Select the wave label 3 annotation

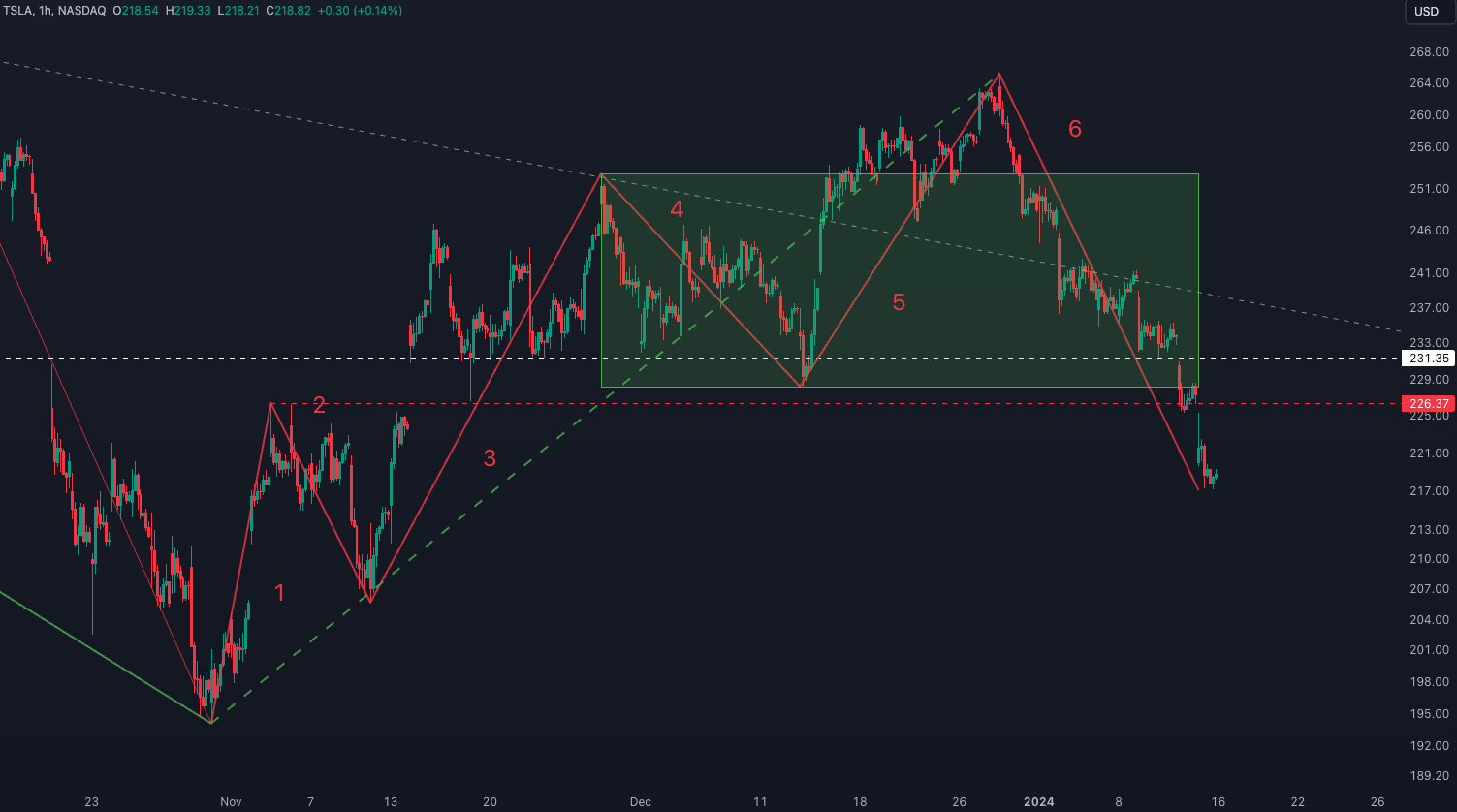[x=490, y=459]
